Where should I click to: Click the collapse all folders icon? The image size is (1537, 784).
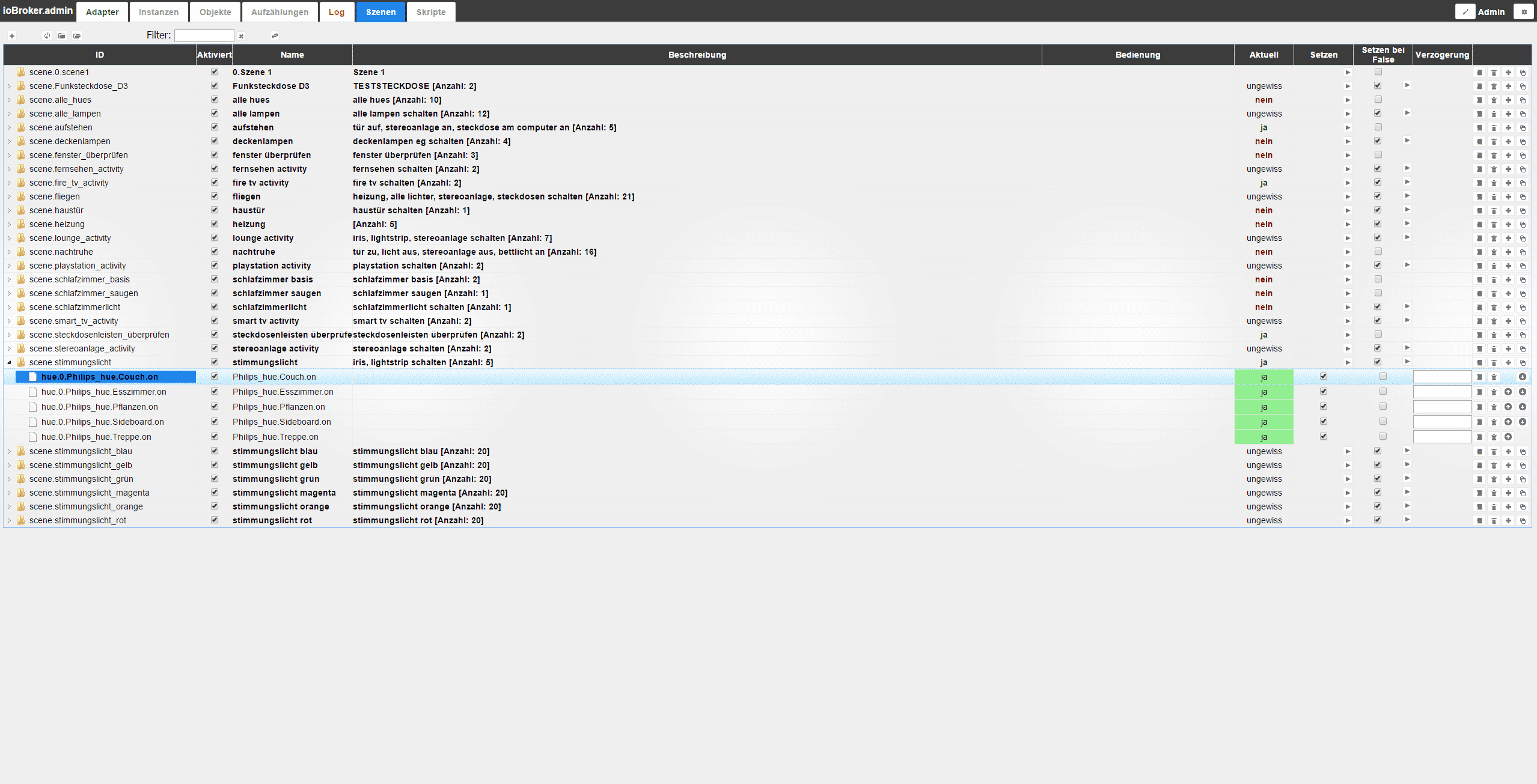62,36
